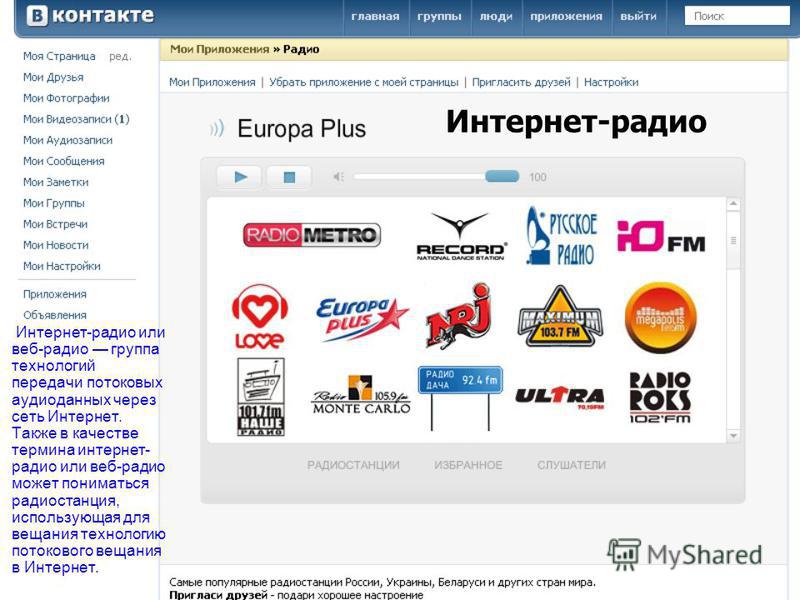This screenshot has width=800, height=600.
Task: Open Мои Приложения breadcrumb link
Action: tap(219, 49)
